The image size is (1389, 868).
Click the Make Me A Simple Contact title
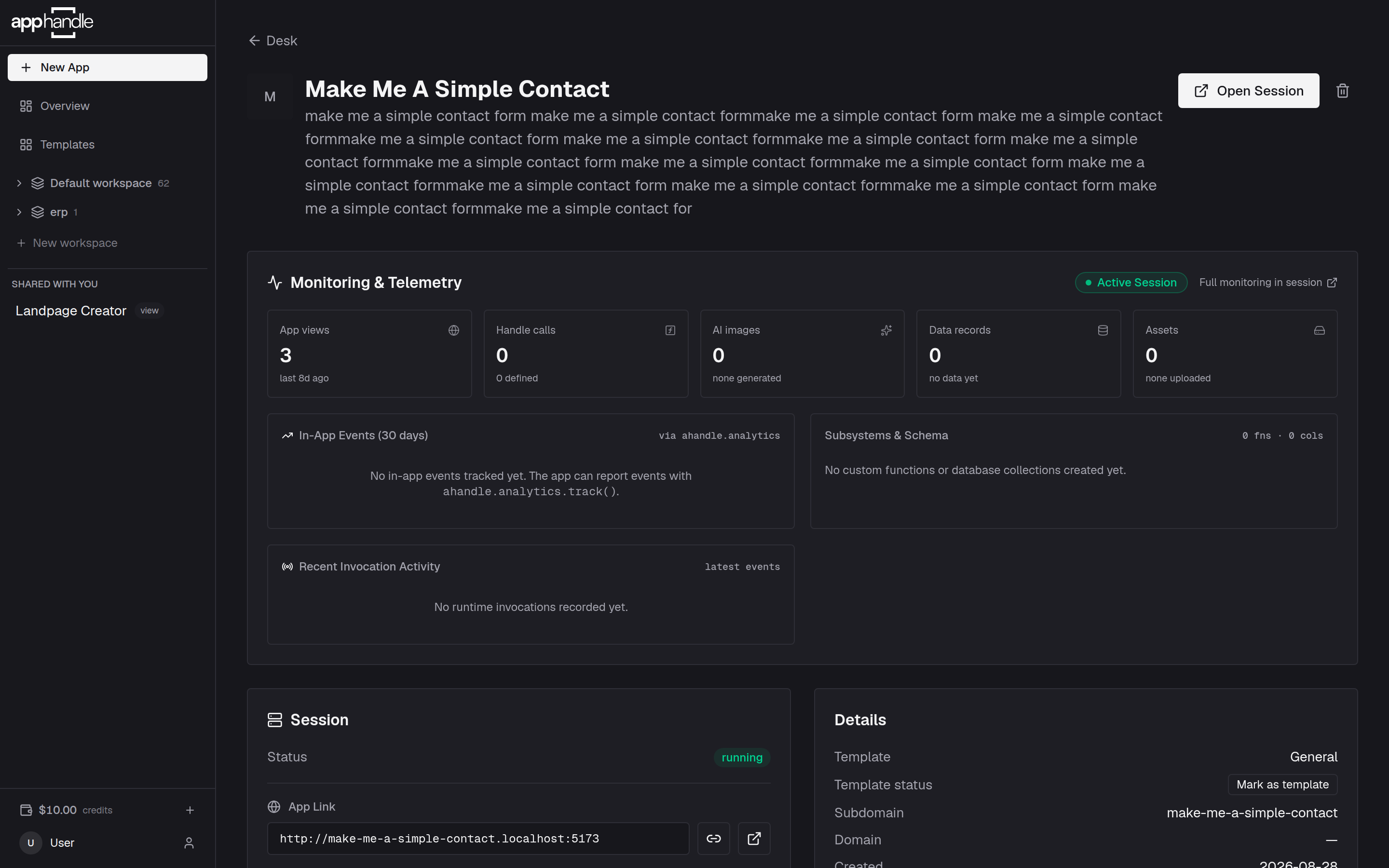[457, 89]
